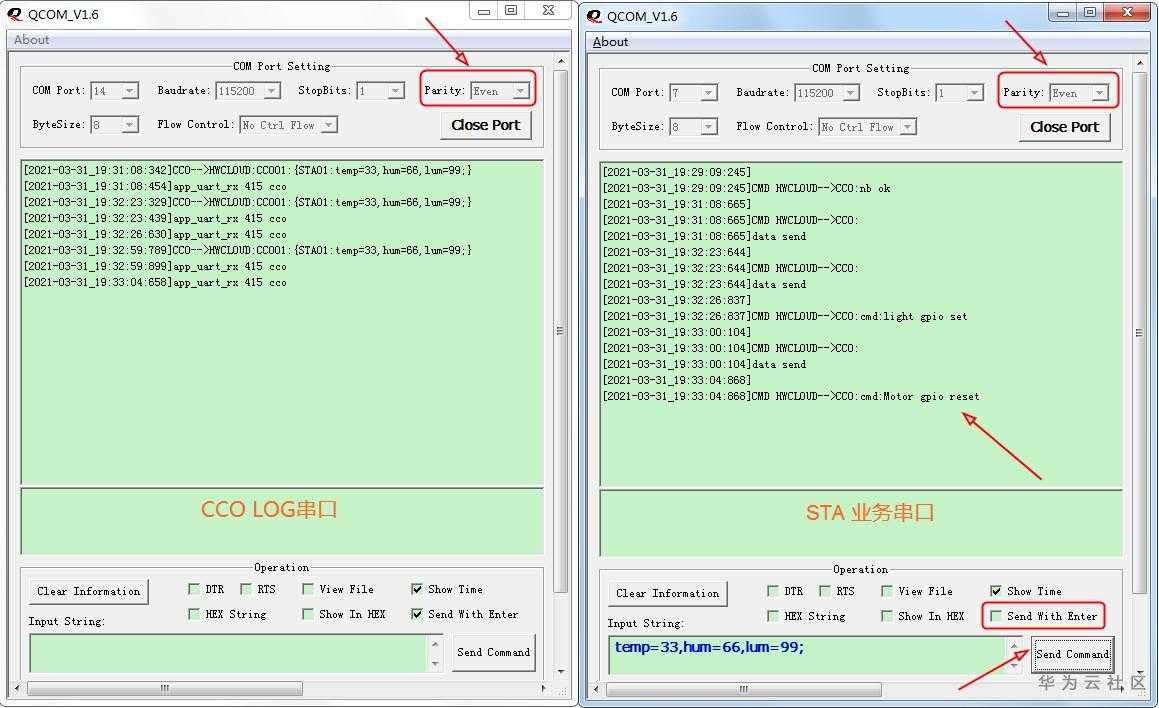Screen dimensions: 1159x708
Task: Click log line 19:33:00:104 data send
Action: (x=704, y=364)
